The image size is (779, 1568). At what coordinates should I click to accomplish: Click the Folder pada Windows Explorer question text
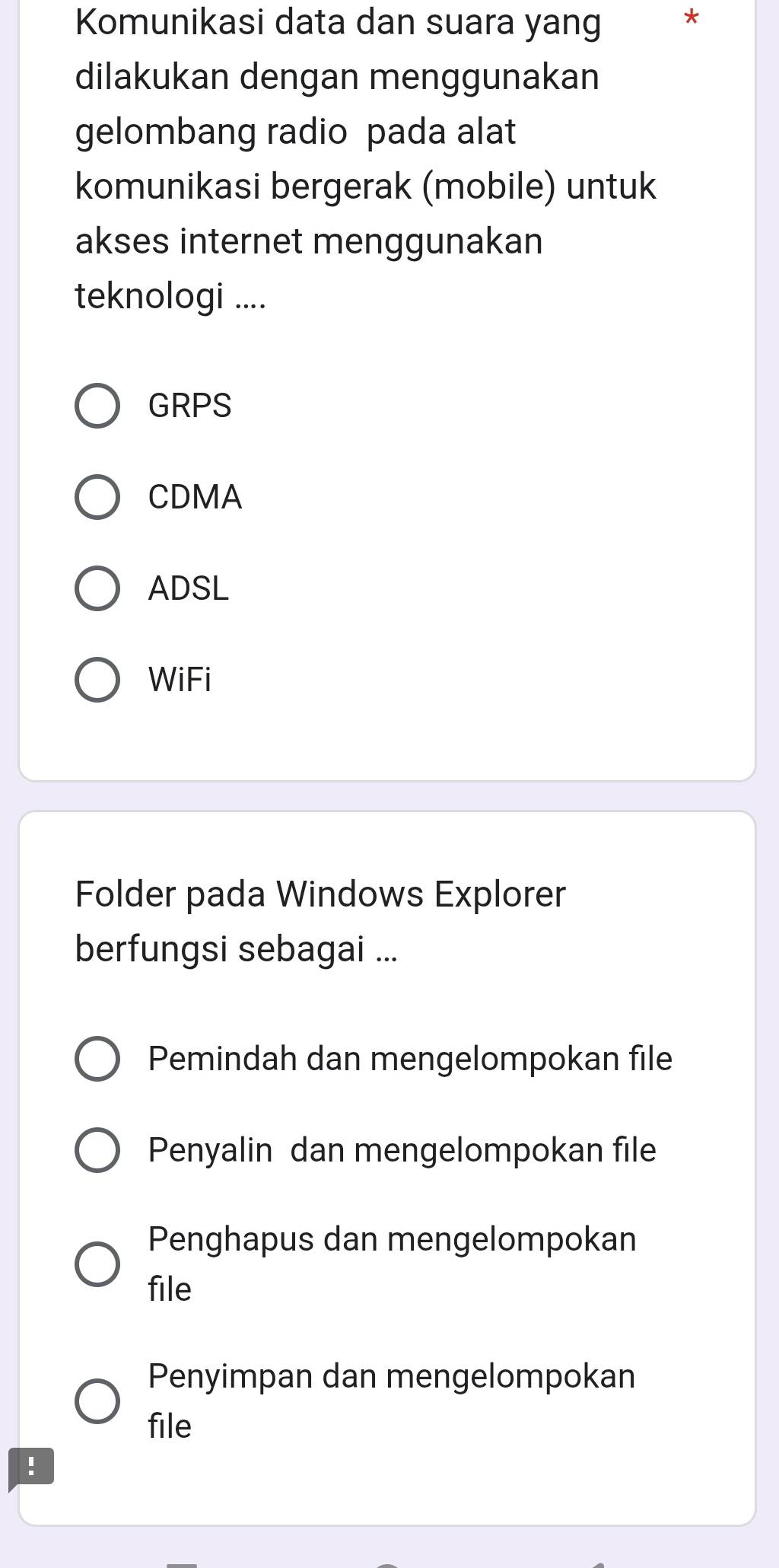tap(320, 921)
